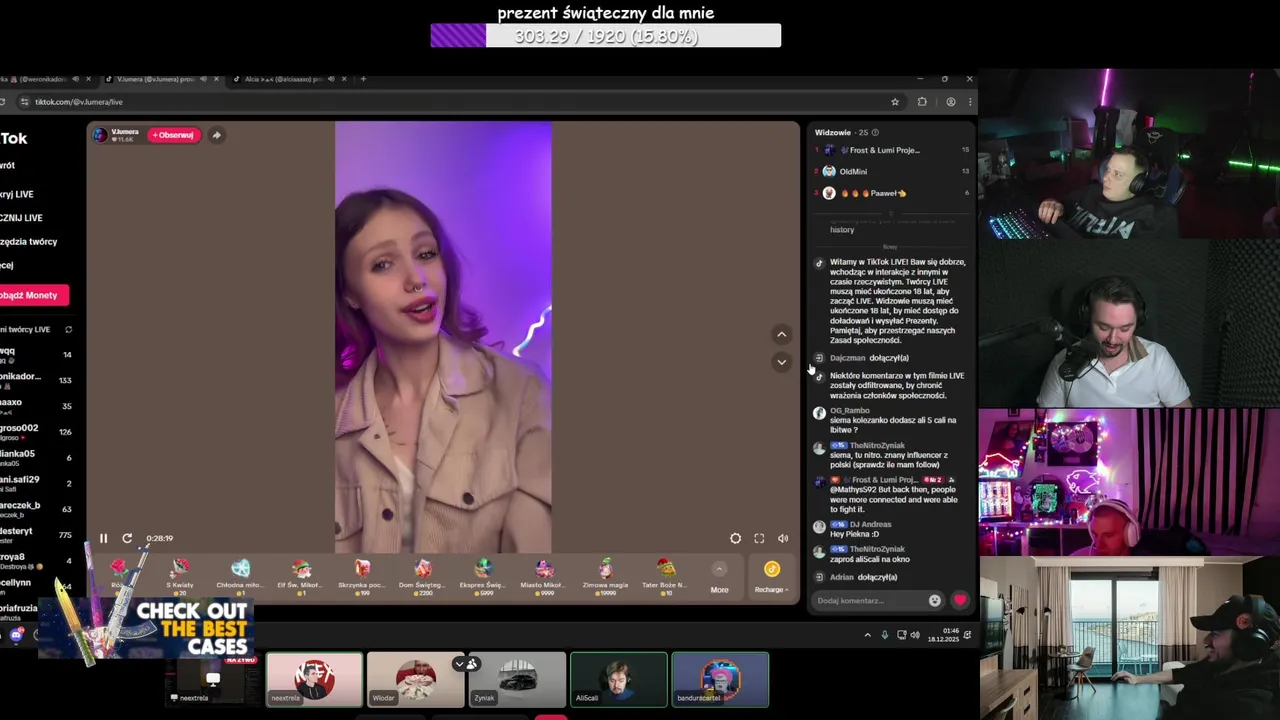The height and width of the screenshot is (720, 1280).
Task: Show hidden system tray icons
Action: (x=867, y=635)
